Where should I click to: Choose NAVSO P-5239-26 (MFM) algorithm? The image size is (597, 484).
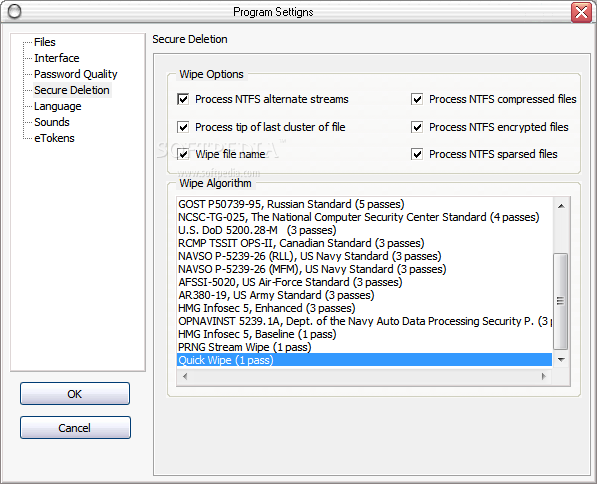[364, 269]
